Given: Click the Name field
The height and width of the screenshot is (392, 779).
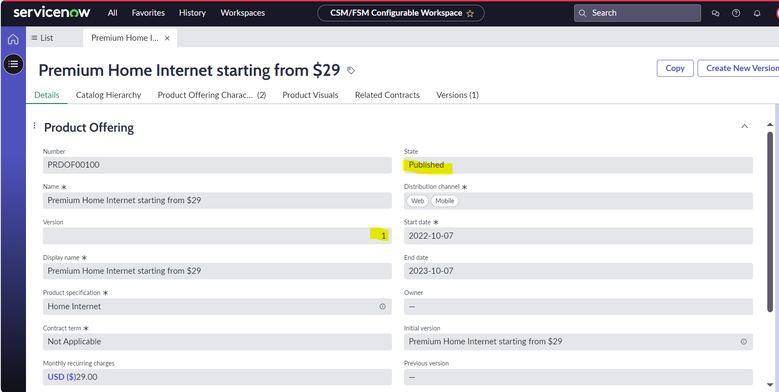Looking at the screenshot, I should coord(217,201).
